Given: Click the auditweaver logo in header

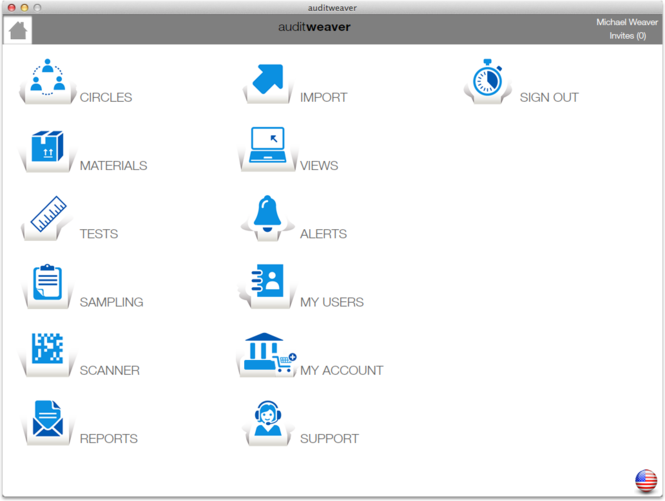Looking at the screenshot, I should (x=314, y=27).
